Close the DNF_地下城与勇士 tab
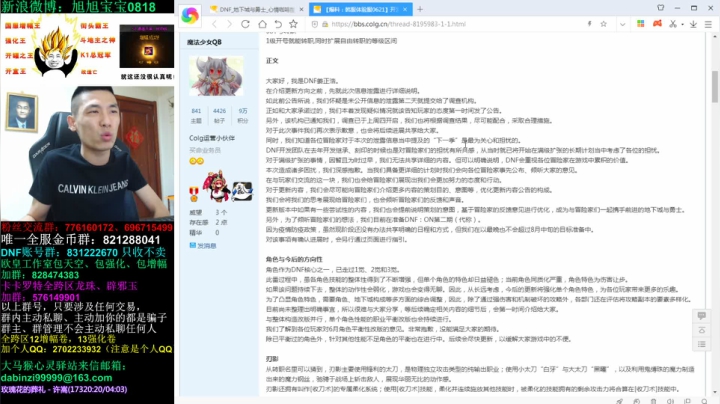This screenshot has width=720, height=404. (x=301, y=9)
